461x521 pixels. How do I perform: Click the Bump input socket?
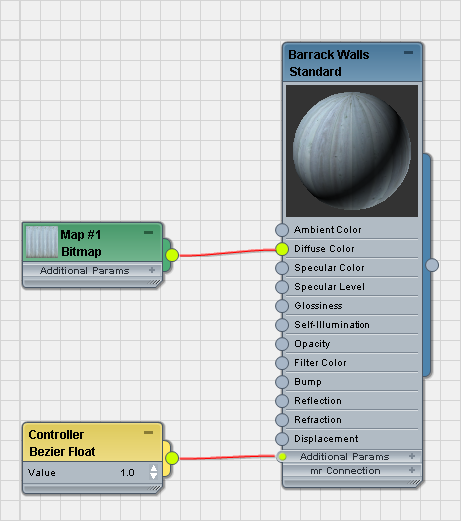tap(282, 382)
